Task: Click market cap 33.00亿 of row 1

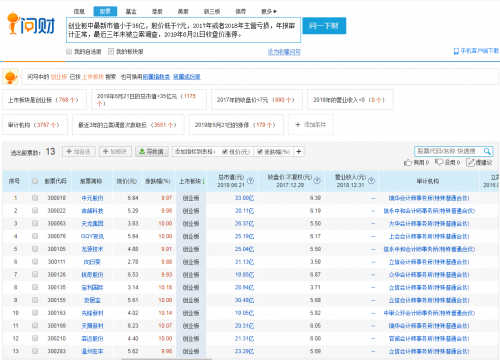Action: pyautogui.click(x=244, y=198)
